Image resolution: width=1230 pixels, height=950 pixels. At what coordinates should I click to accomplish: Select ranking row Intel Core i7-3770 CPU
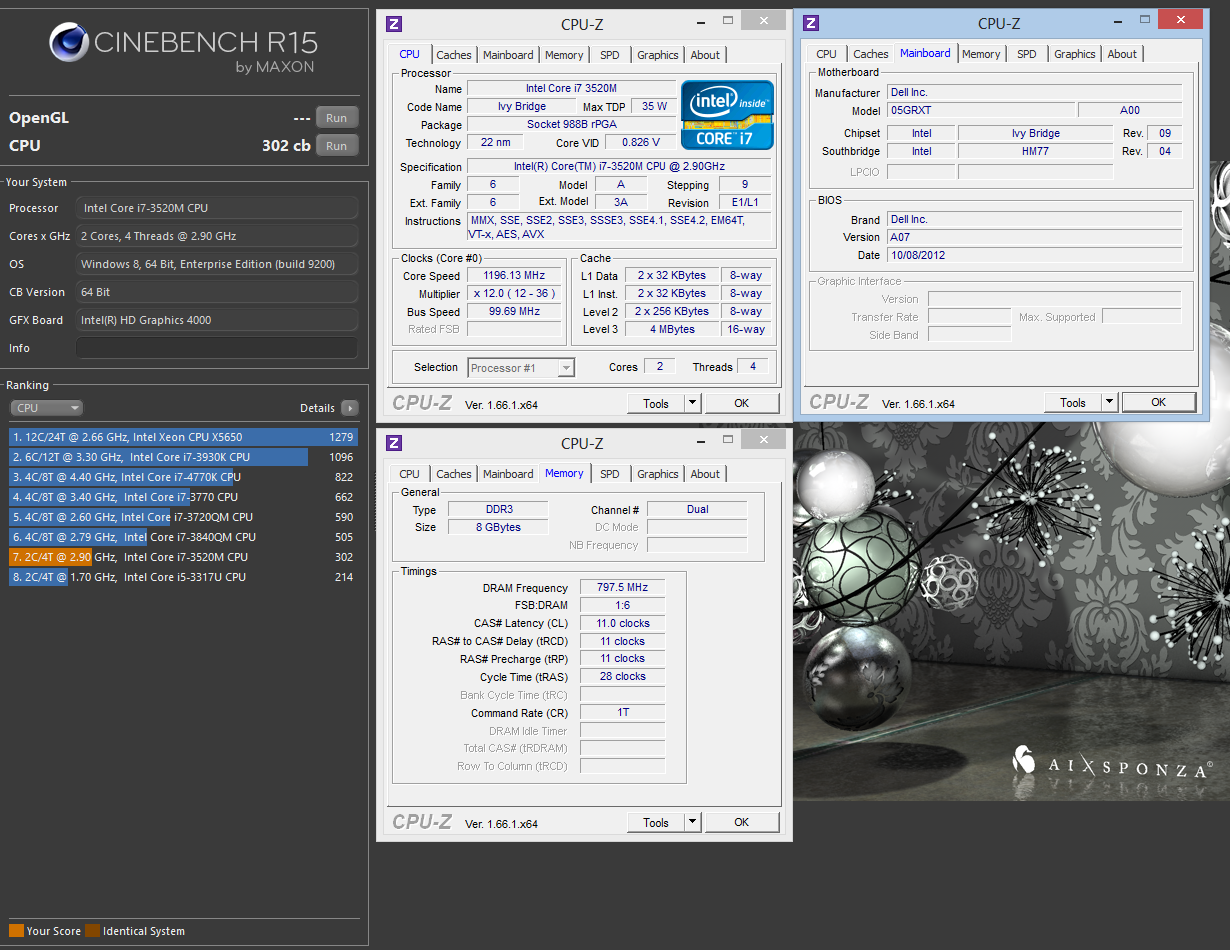click(183, 497)
